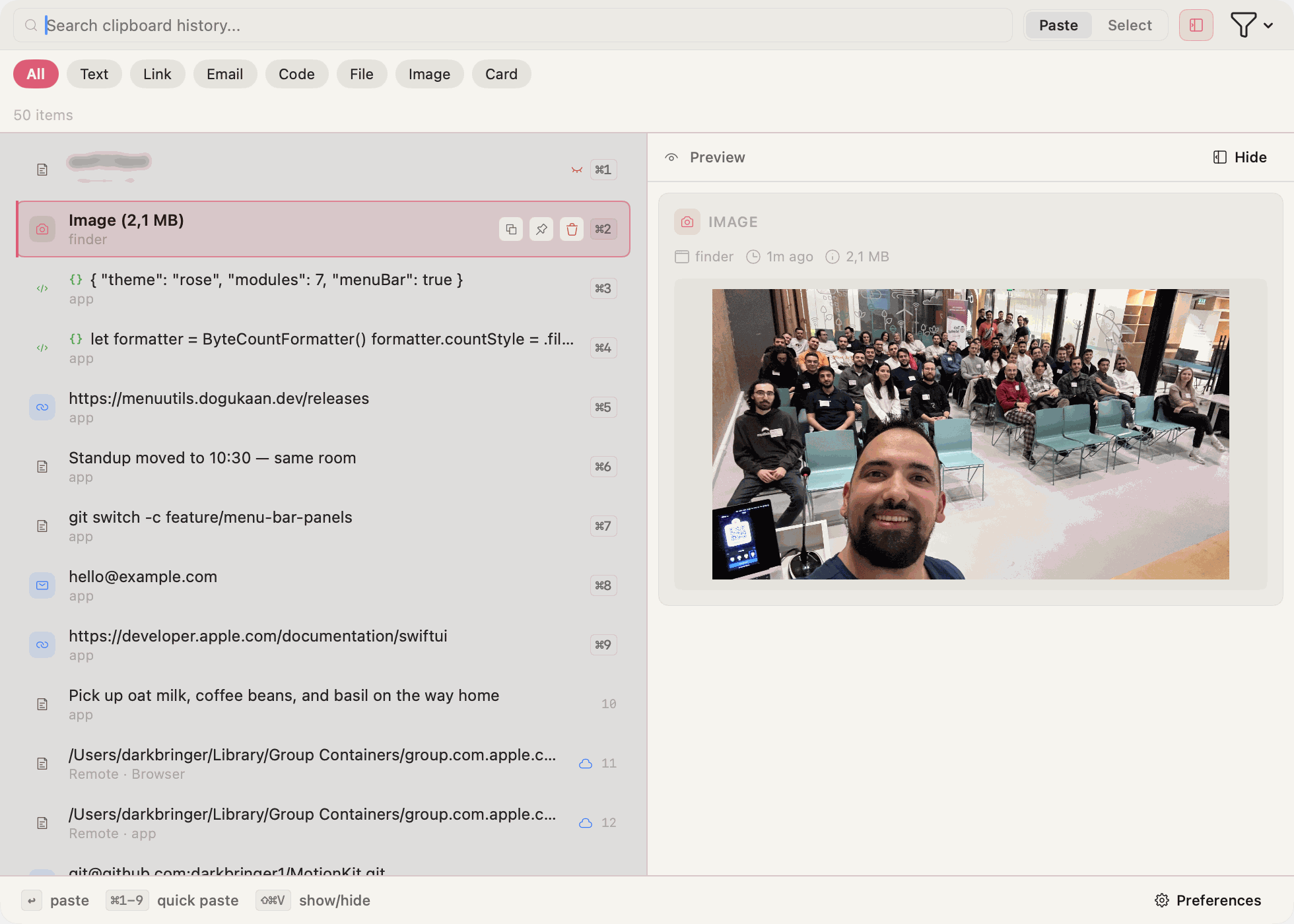This screenshot has width=1294, height=924.
Task: Click the link icon of the menuutils releases row
Action: [42, 407]
